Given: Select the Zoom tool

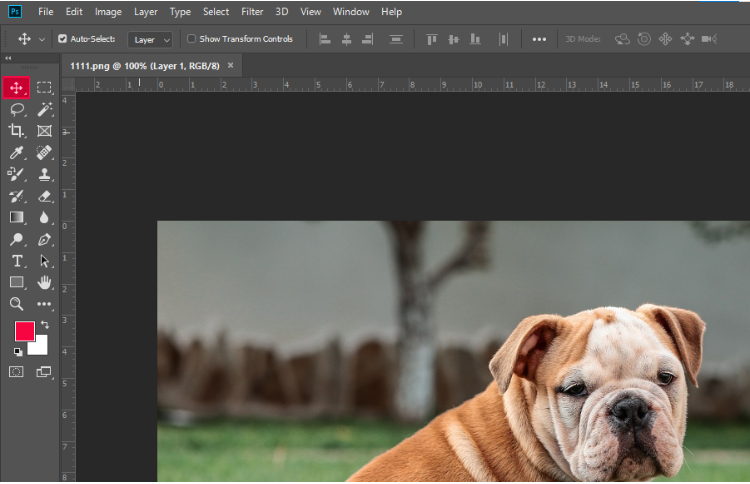Looking at the screenshot, I should [17, 304].
